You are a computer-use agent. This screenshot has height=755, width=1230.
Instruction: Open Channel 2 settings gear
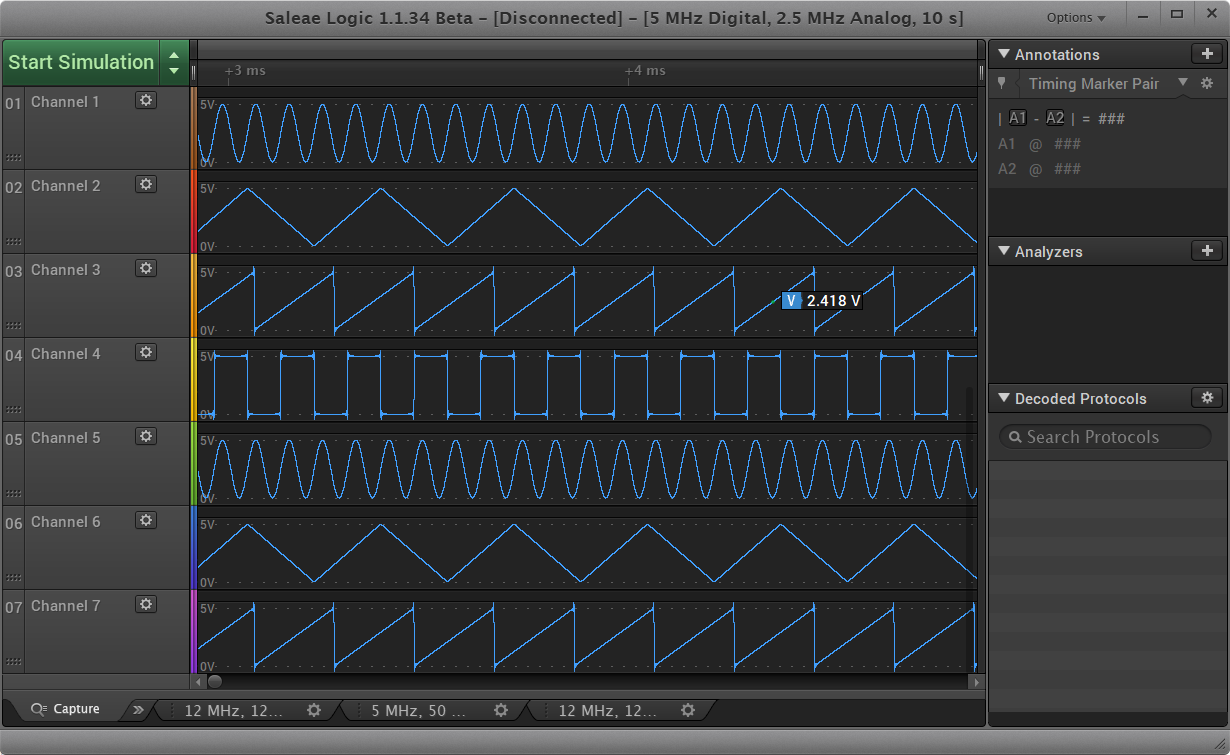click(146, 184)
